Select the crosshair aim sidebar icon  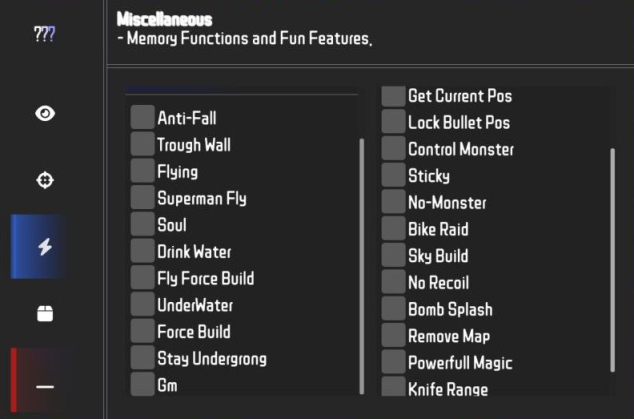[x=45, y=180]
